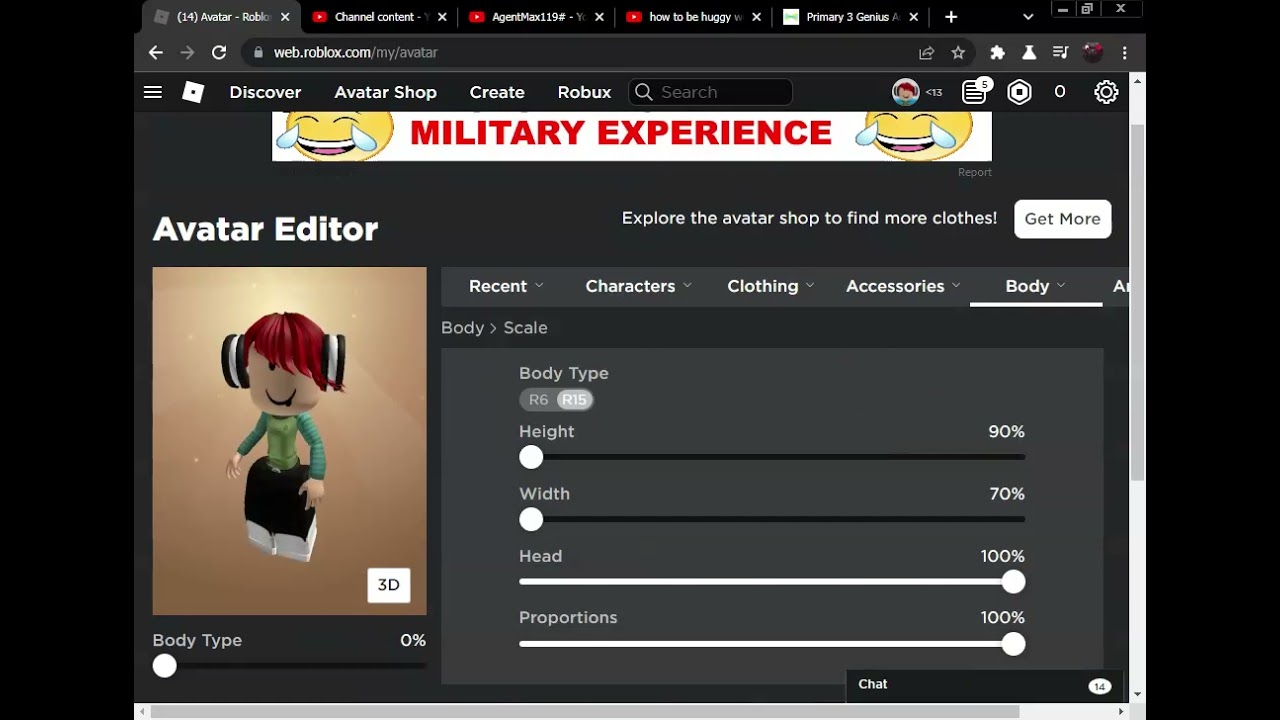Click the chat unread count badge 14
This screenshot has height=720, width=1280.
pyautogui.click(x=1099, y=686)
